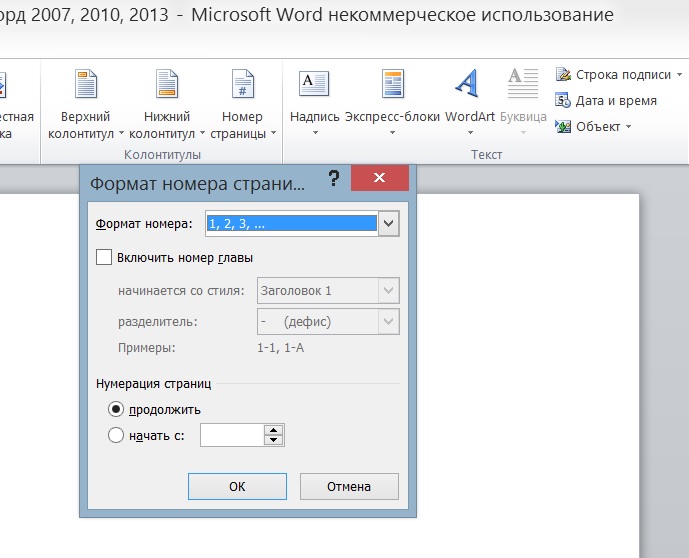This screenshot has height=558, width=689.
Task: Open the Верхний колонтитул header icon
Action: point(86,83)
